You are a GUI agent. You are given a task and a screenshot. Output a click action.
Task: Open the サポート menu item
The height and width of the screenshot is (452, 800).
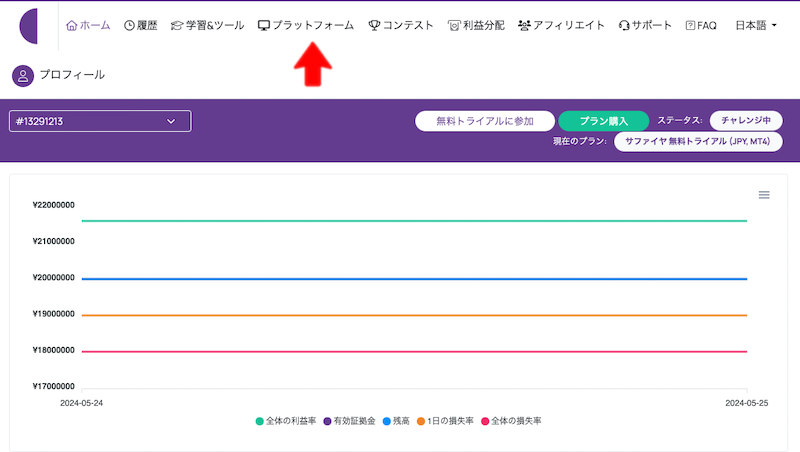(x=645, y=26)
